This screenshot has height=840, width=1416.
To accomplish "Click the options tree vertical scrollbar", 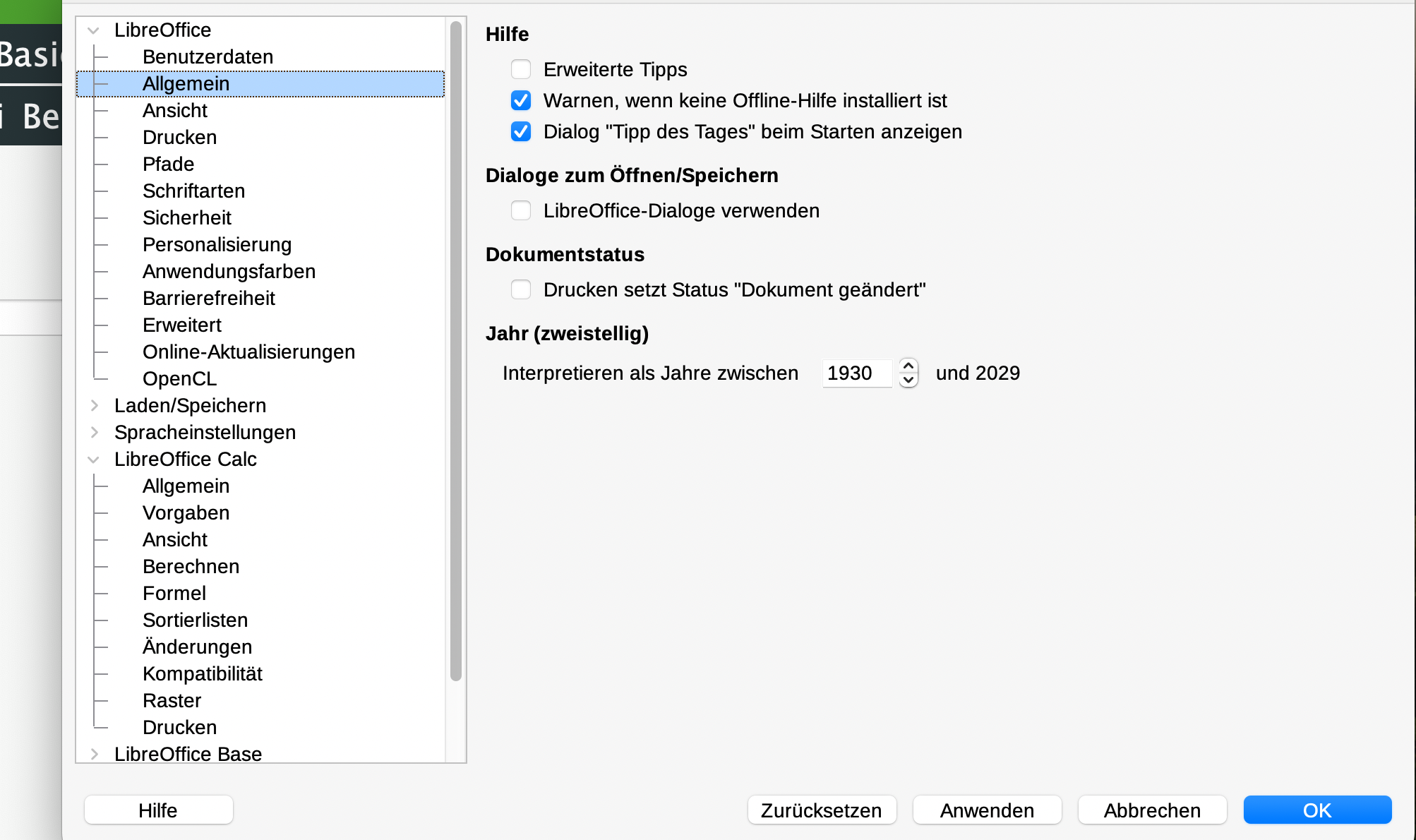I will click(456, 351).
